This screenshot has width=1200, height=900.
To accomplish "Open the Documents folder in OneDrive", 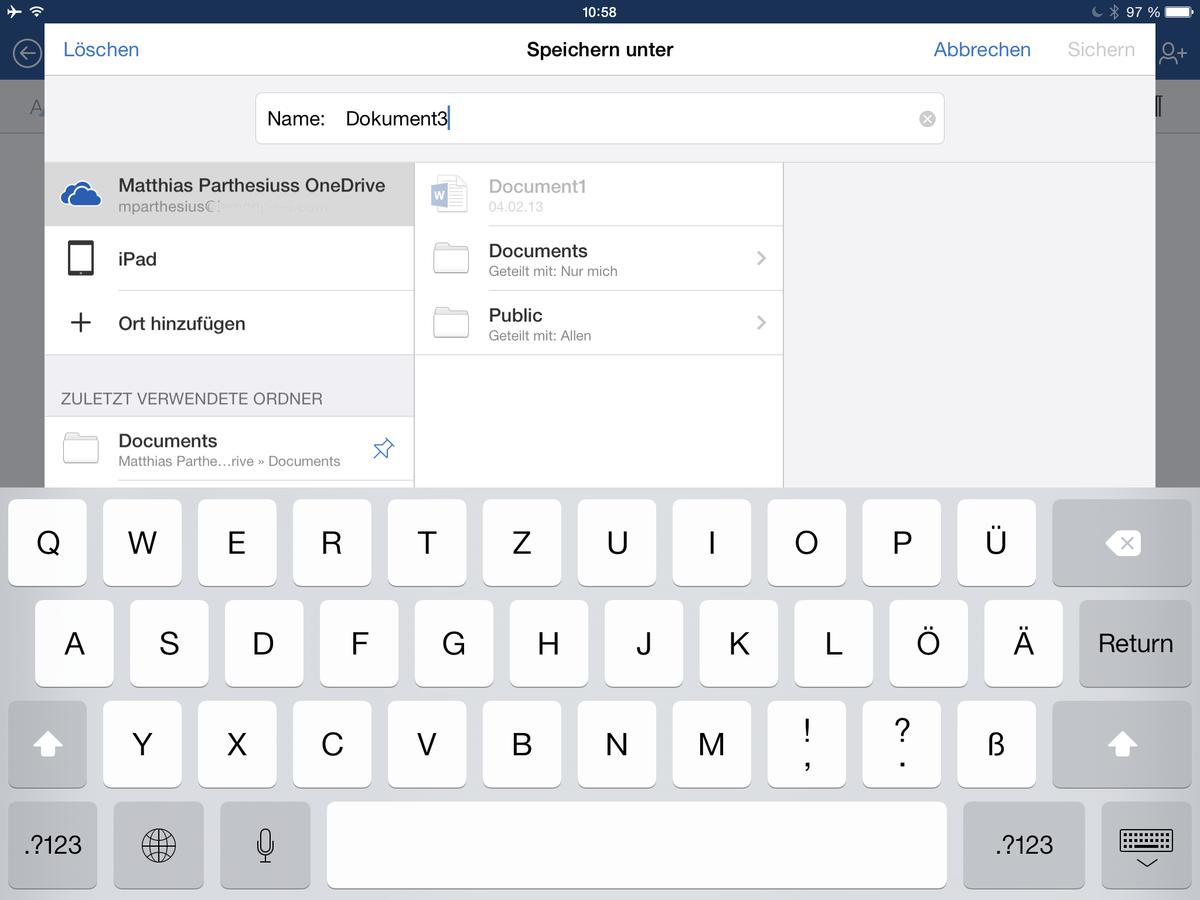I will (598, 258).
